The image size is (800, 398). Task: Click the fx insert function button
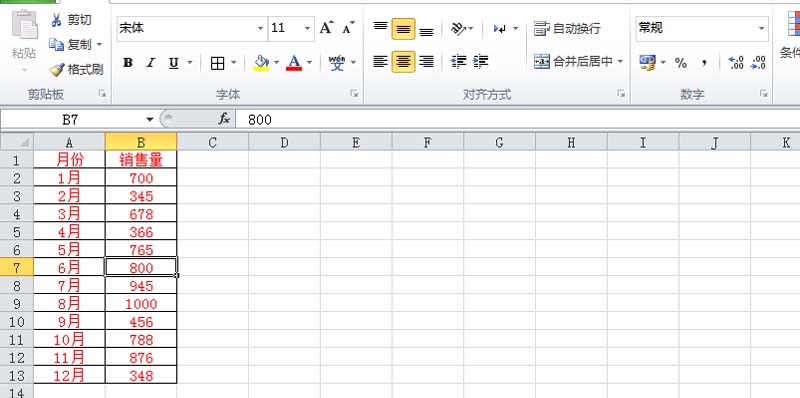(224, 119)
